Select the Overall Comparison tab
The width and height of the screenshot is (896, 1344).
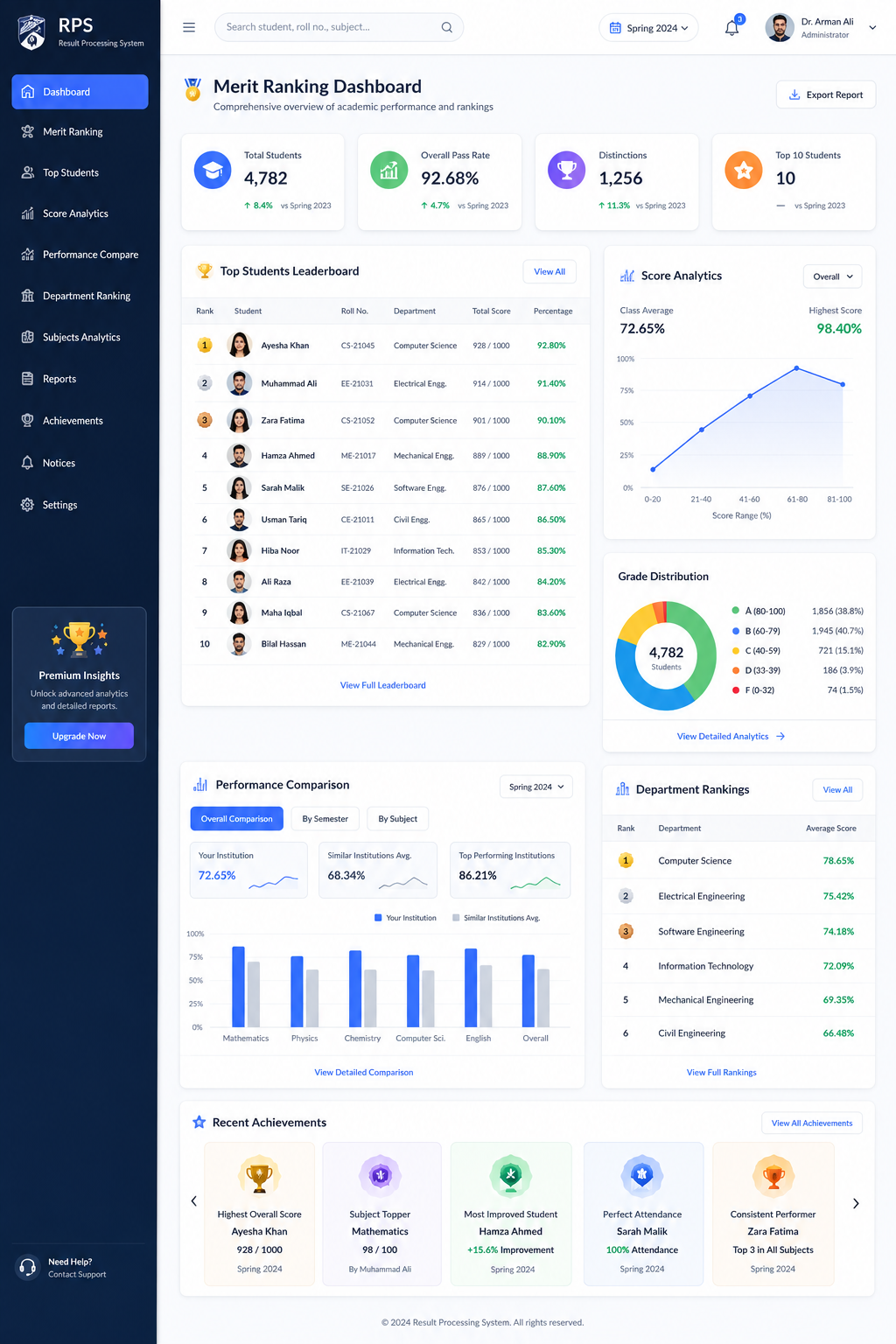coord(237,819)
